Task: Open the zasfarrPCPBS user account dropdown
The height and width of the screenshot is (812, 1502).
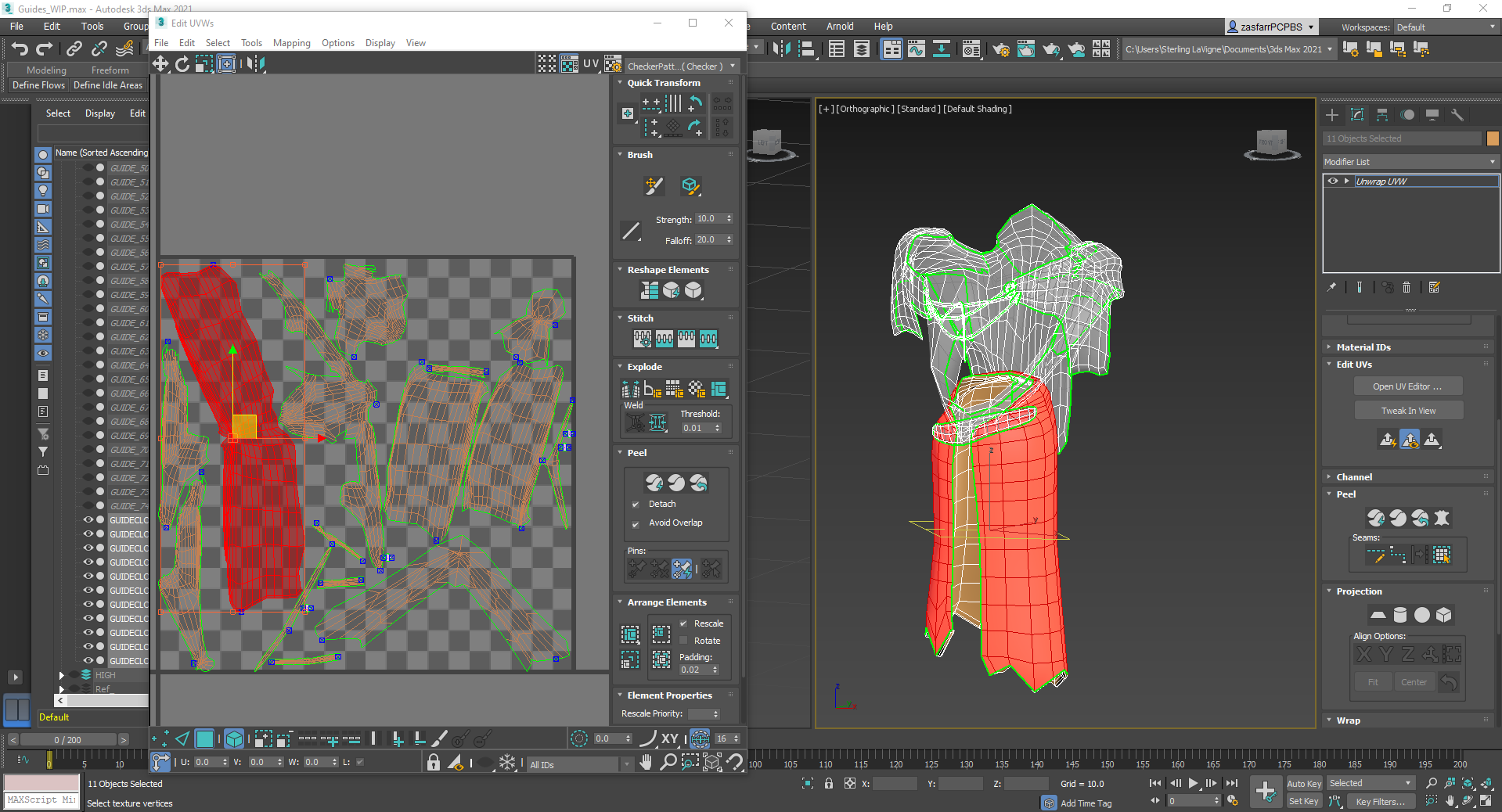Action: pyautogui.click(x=1271, y=27)
